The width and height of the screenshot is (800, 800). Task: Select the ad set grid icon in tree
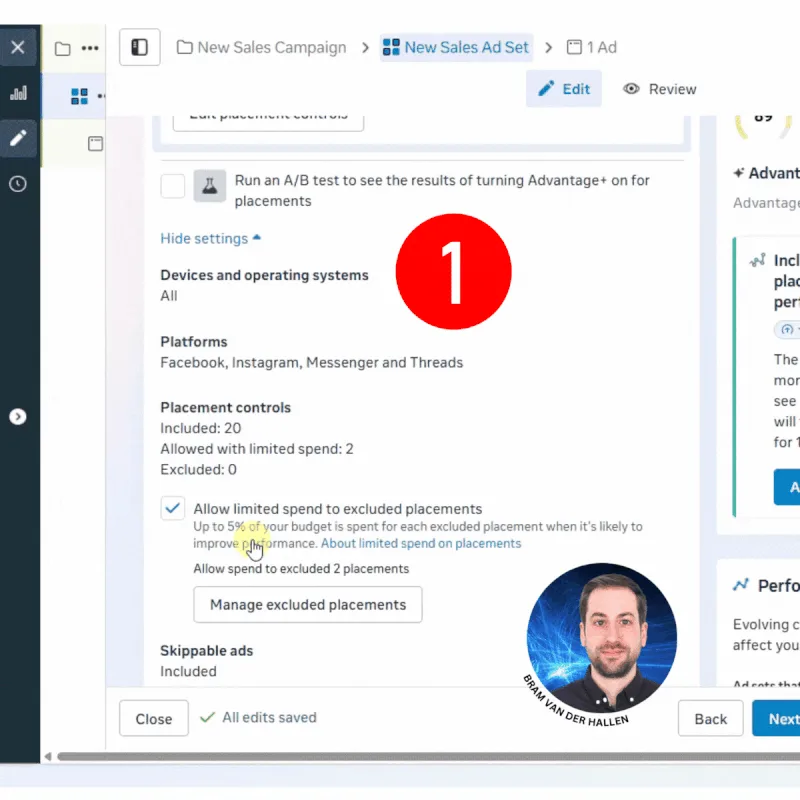[x=79, y=96]
